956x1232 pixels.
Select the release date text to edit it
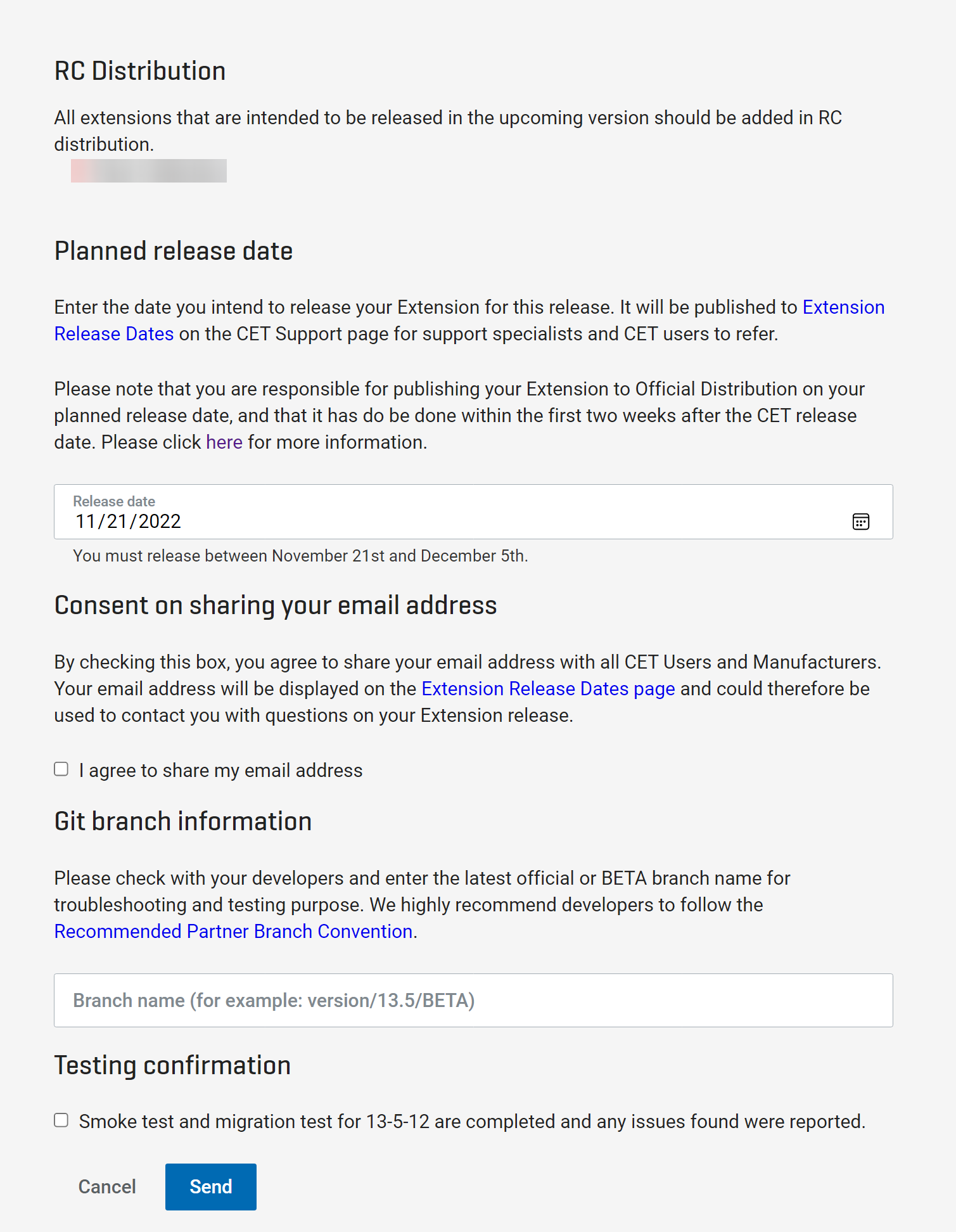click(128, 521)
